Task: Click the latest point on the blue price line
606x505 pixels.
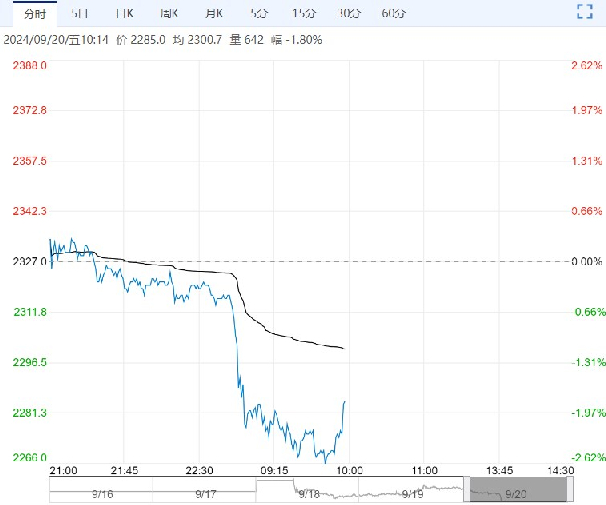Action: click(345, 402)
